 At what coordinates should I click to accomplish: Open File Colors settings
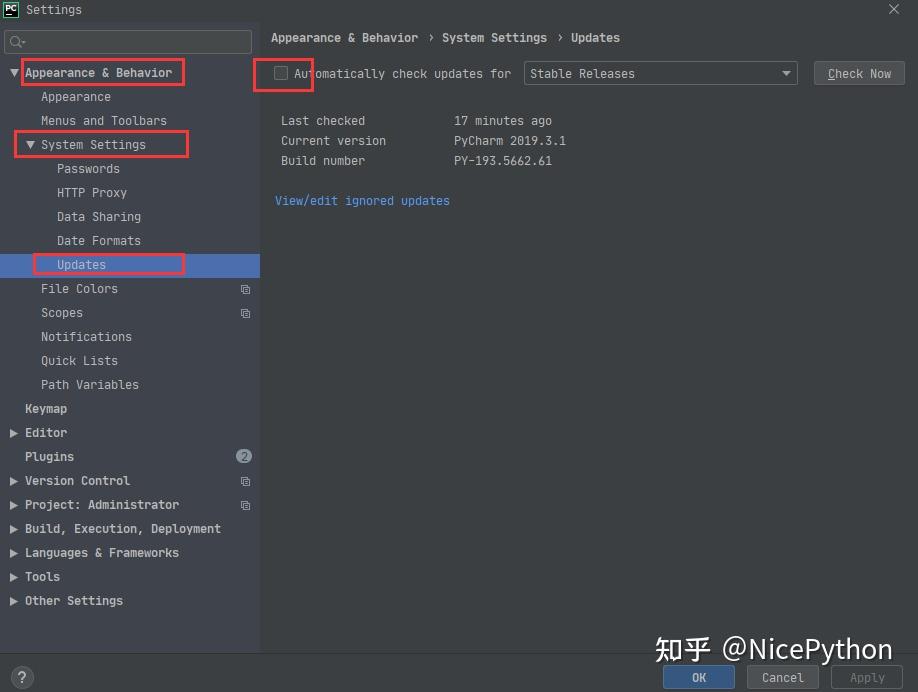[79, 289]
